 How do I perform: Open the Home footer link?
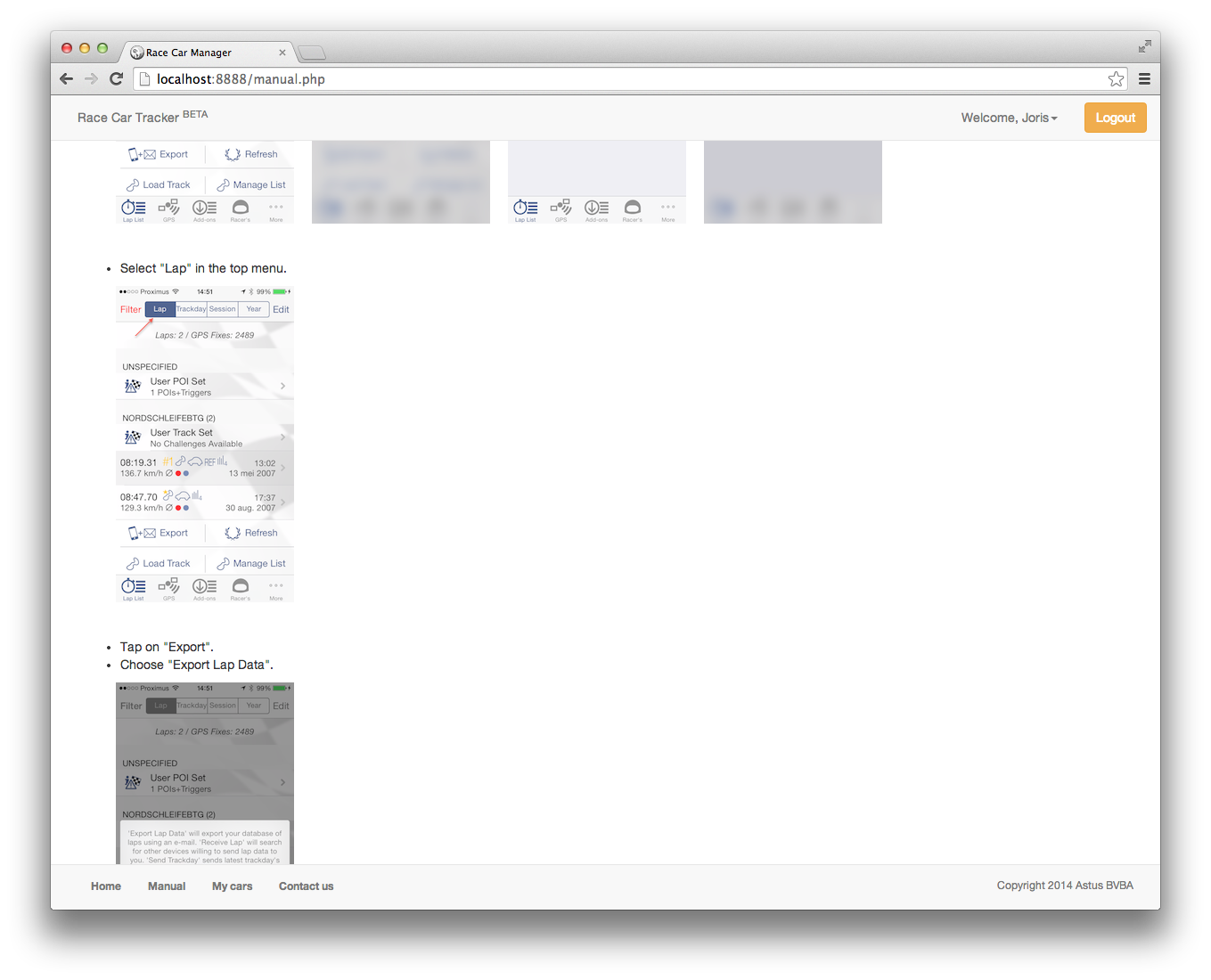coord(106,886)
